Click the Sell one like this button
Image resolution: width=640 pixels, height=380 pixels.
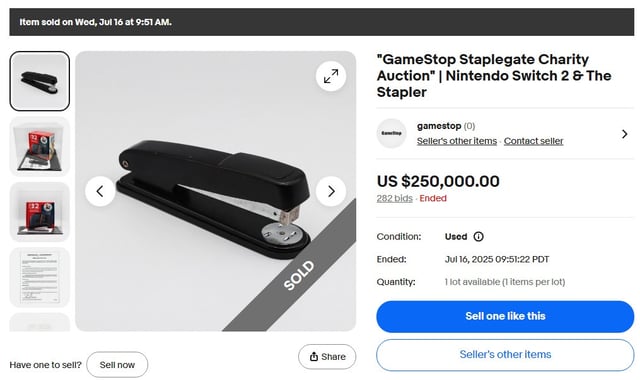(x=505, y=316)
